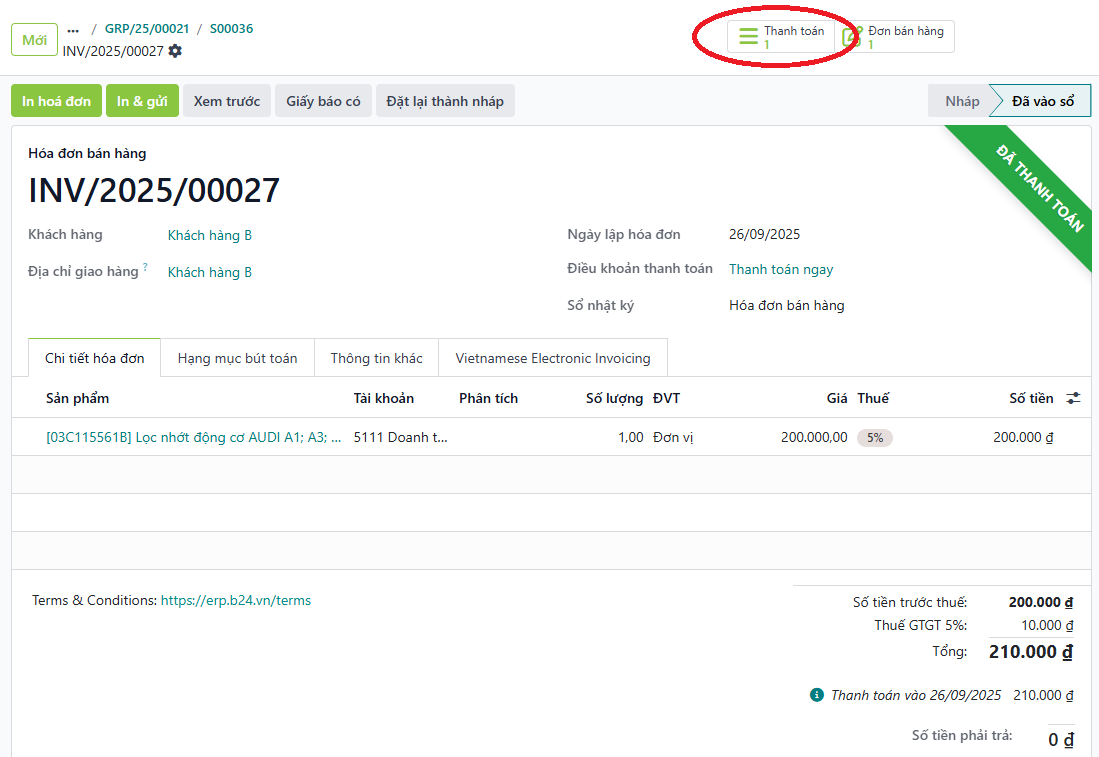Click the column options adjust icon
The image size is (1099, 757).
1073,398
